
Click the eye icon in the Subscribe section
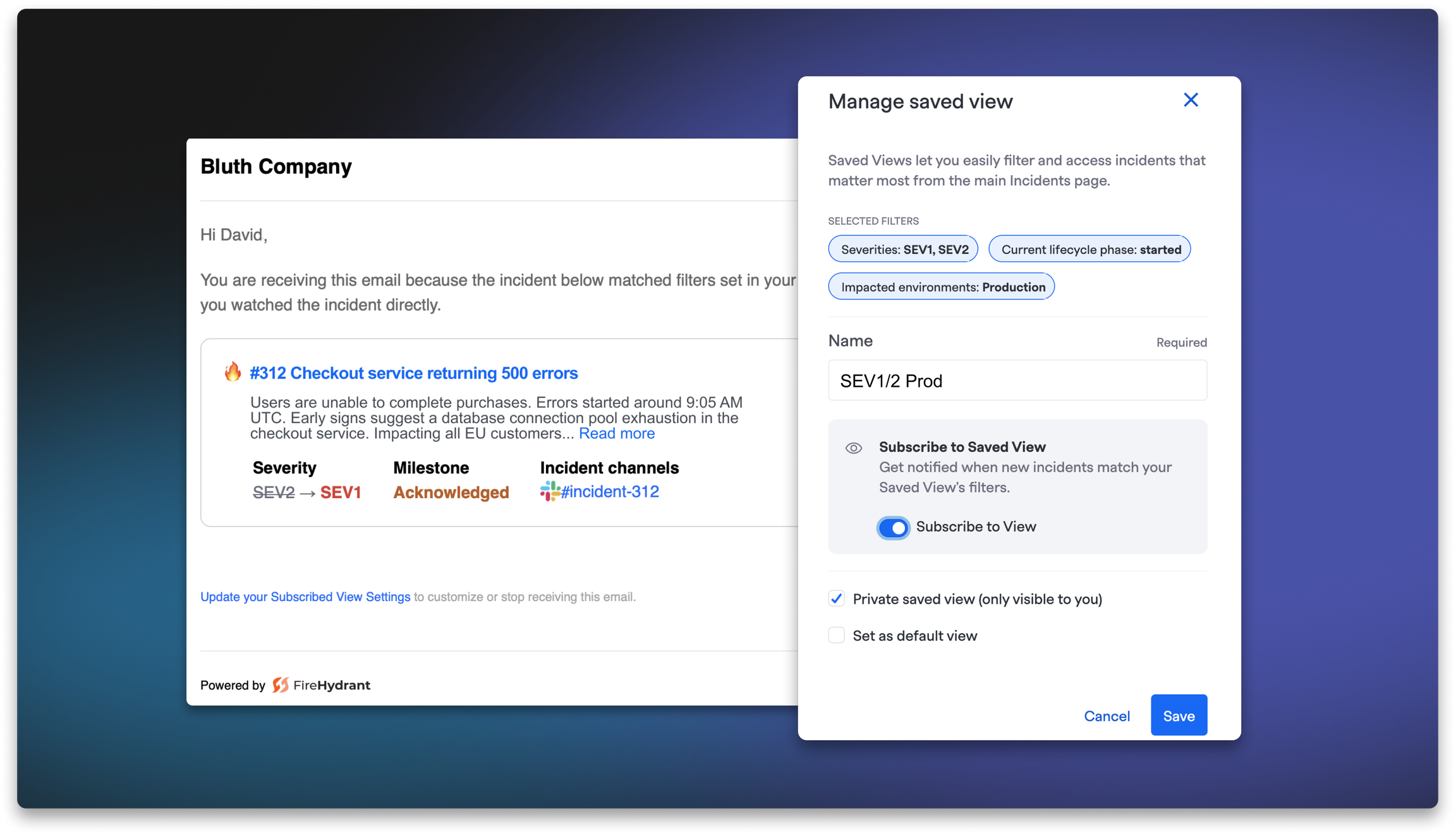click(853, 448)
